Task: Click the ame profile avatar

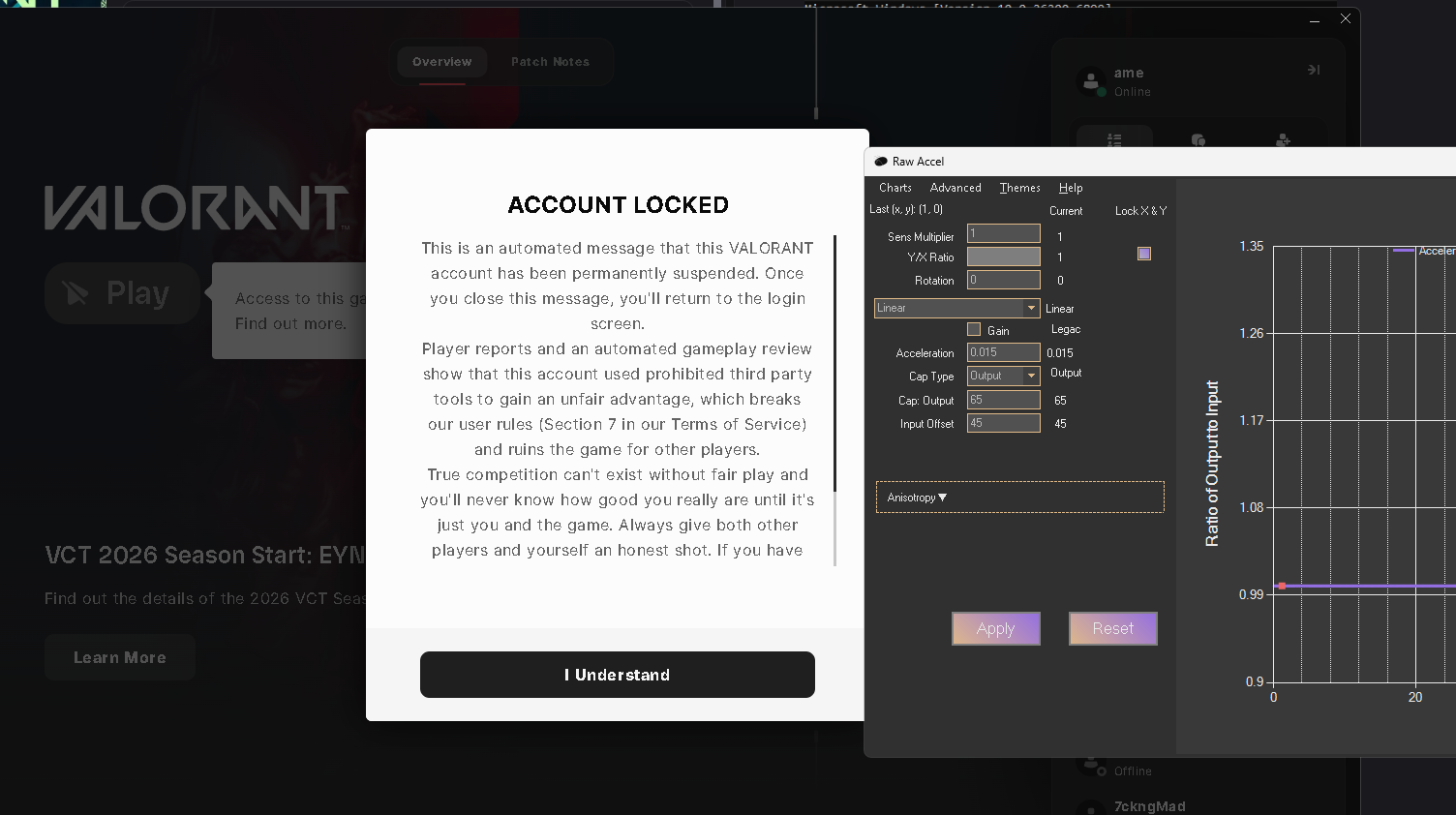Action: pyautogui.click(x=1091, y=81)
